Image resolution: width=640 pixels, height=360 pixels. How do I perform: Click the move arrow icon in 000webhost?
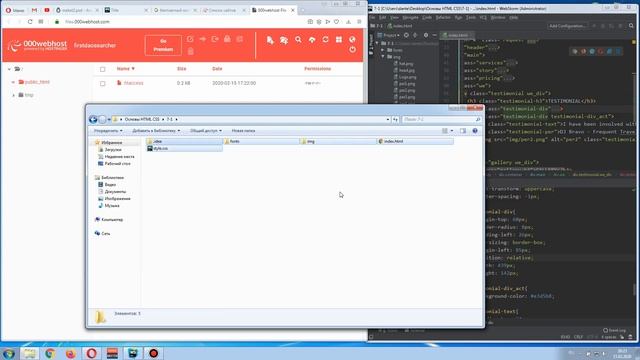[203, 39]
